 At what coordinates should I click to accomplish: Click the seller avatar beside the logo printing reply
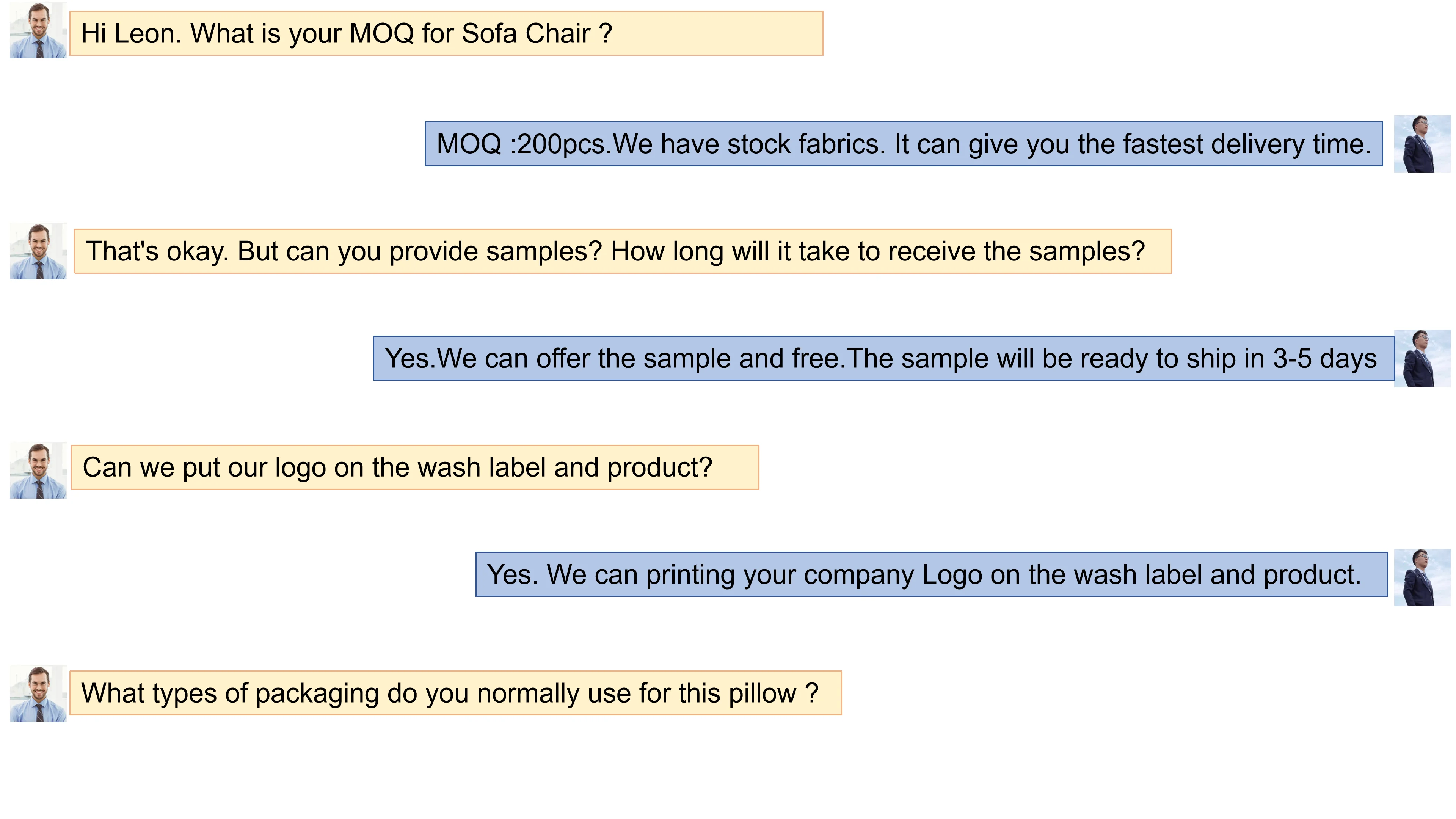pos(1421,577)
